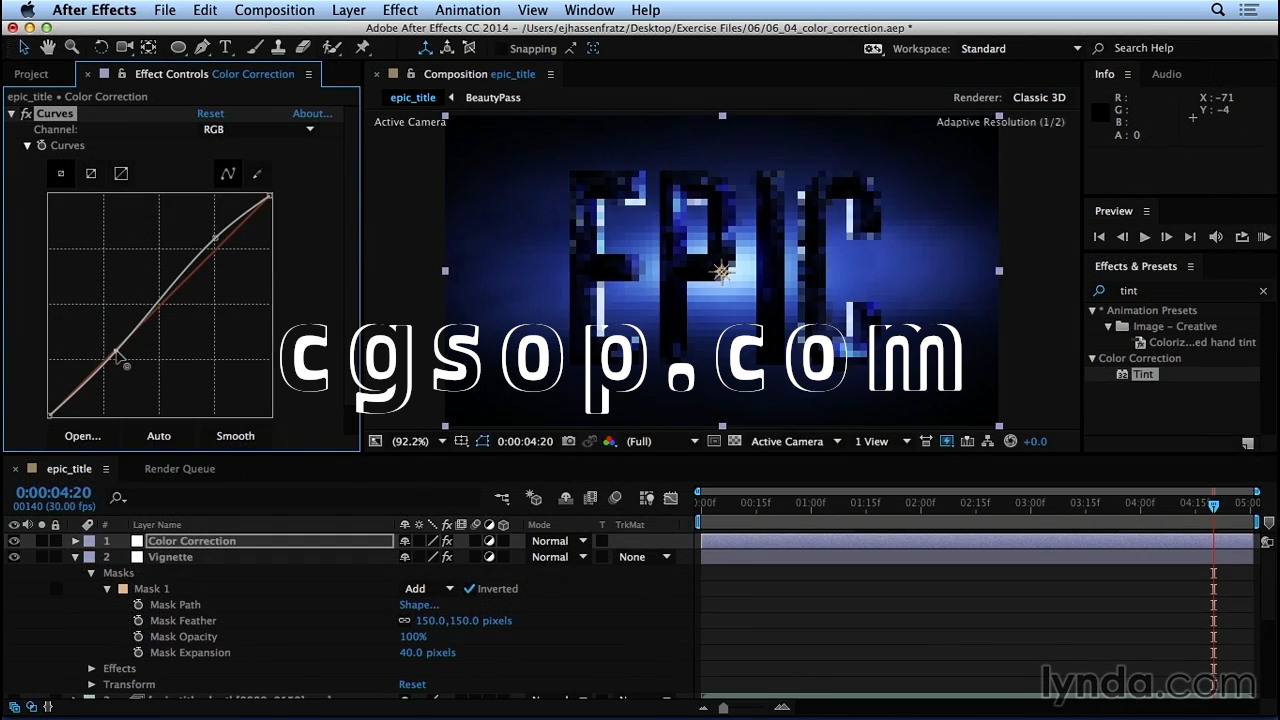
Task: Click the take snapshot camera icon
Action: [x=569, y=441]
